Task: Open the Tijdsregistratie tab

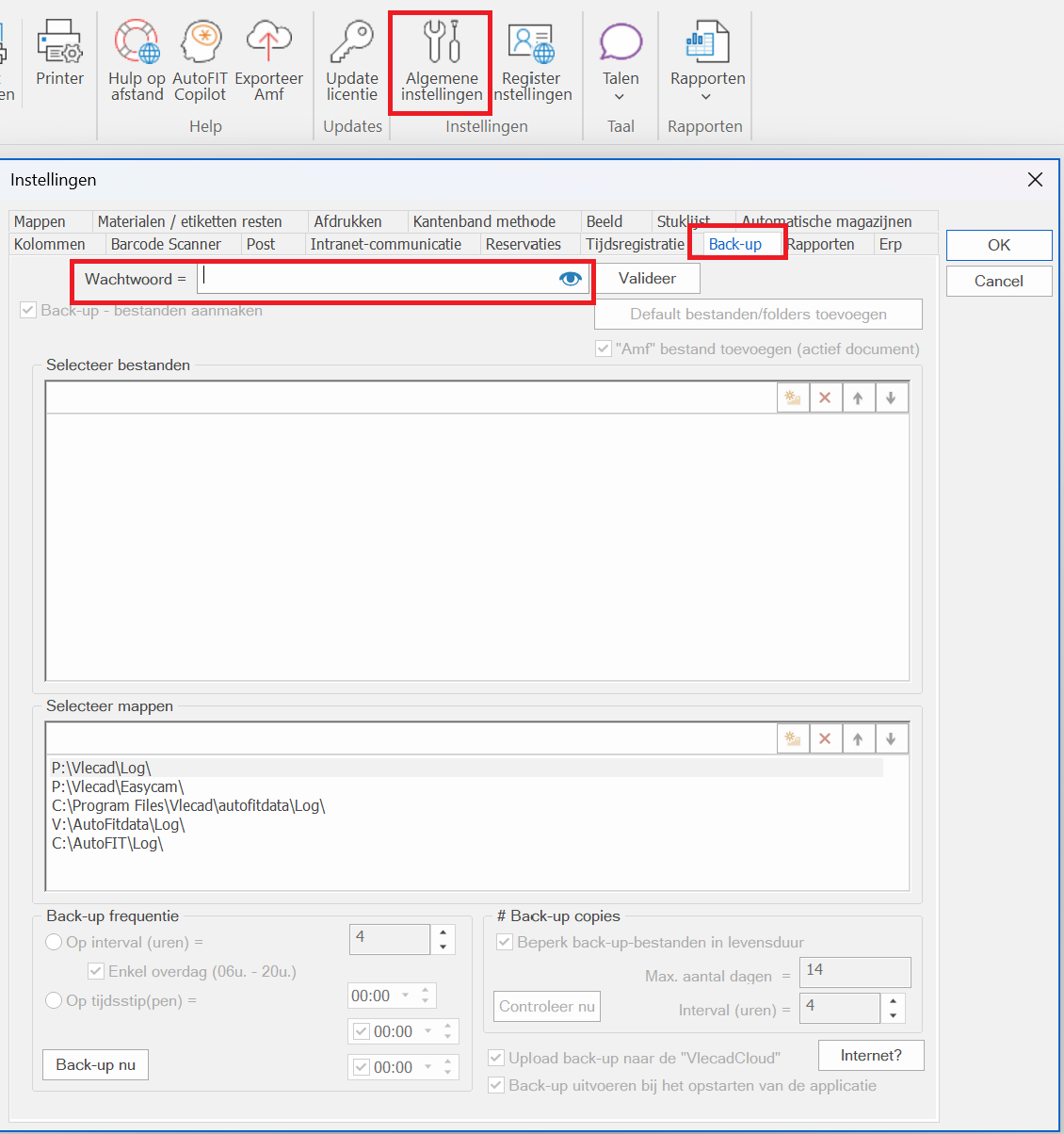Action: tap(636, 244)
